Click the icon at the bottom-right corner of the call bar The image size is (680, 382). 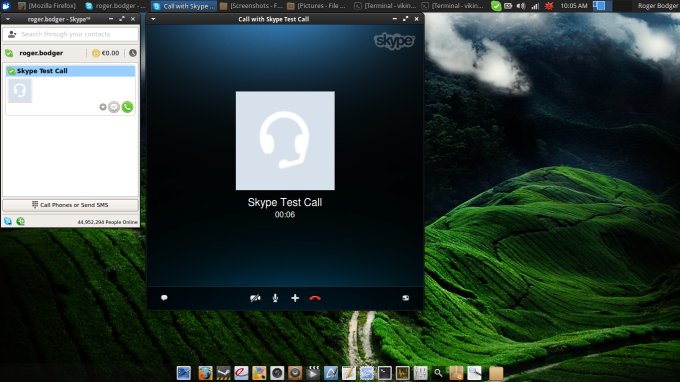pos(405,298)
